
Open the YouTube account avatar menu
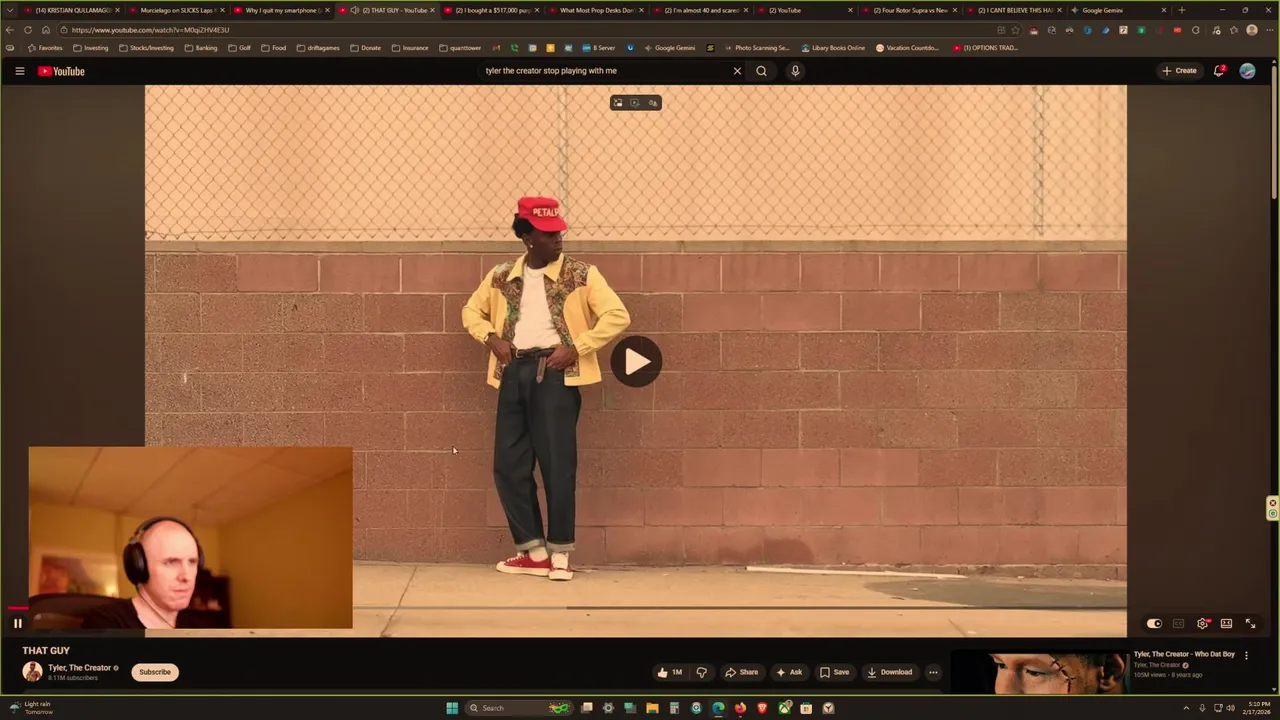coord(1247,71)
